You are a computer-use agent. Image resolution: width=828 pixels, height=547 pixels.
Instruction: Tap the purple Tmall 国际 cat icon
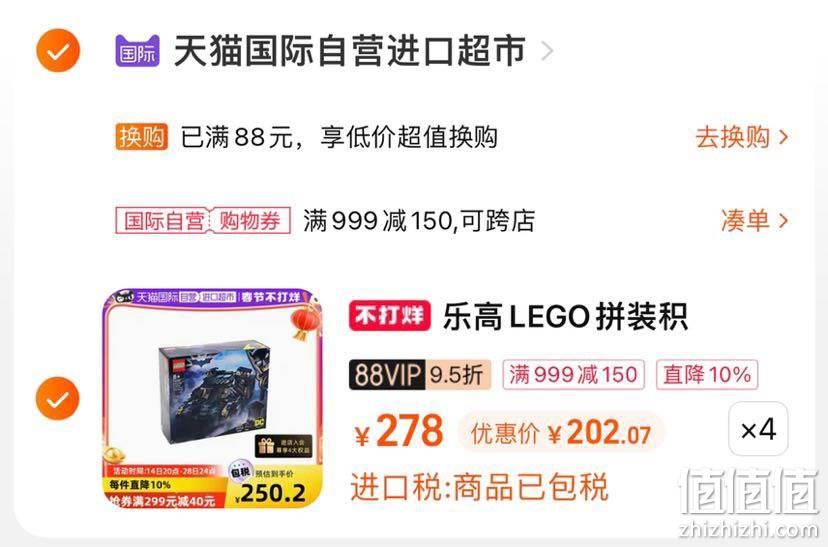click(x=137, y=51)
